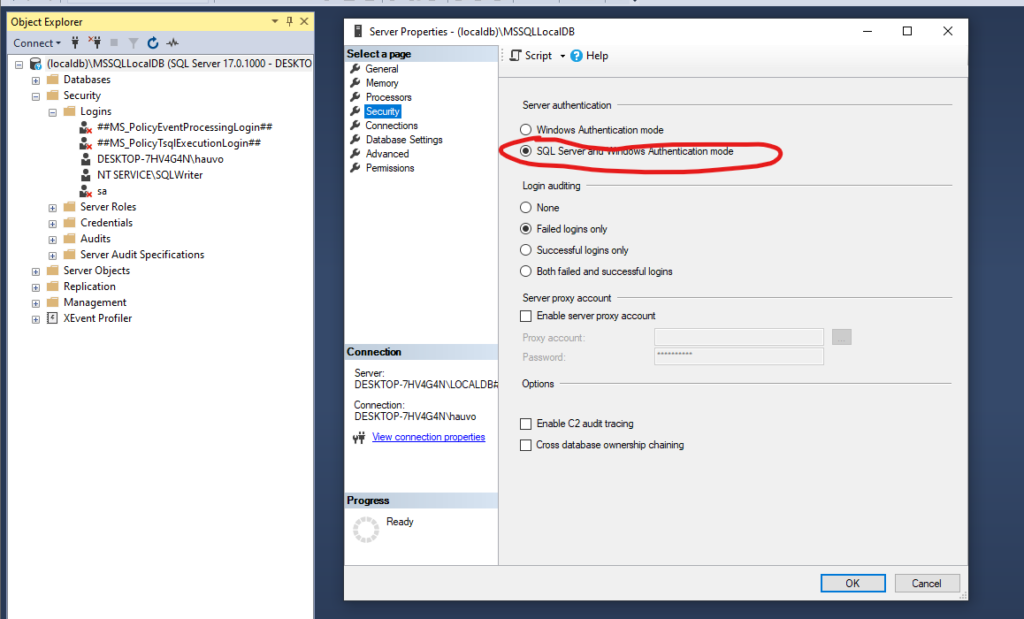Switch to the Connections page
This screenshot has height=619, width=1024.
pyautogui.click(x=391, y=126)
